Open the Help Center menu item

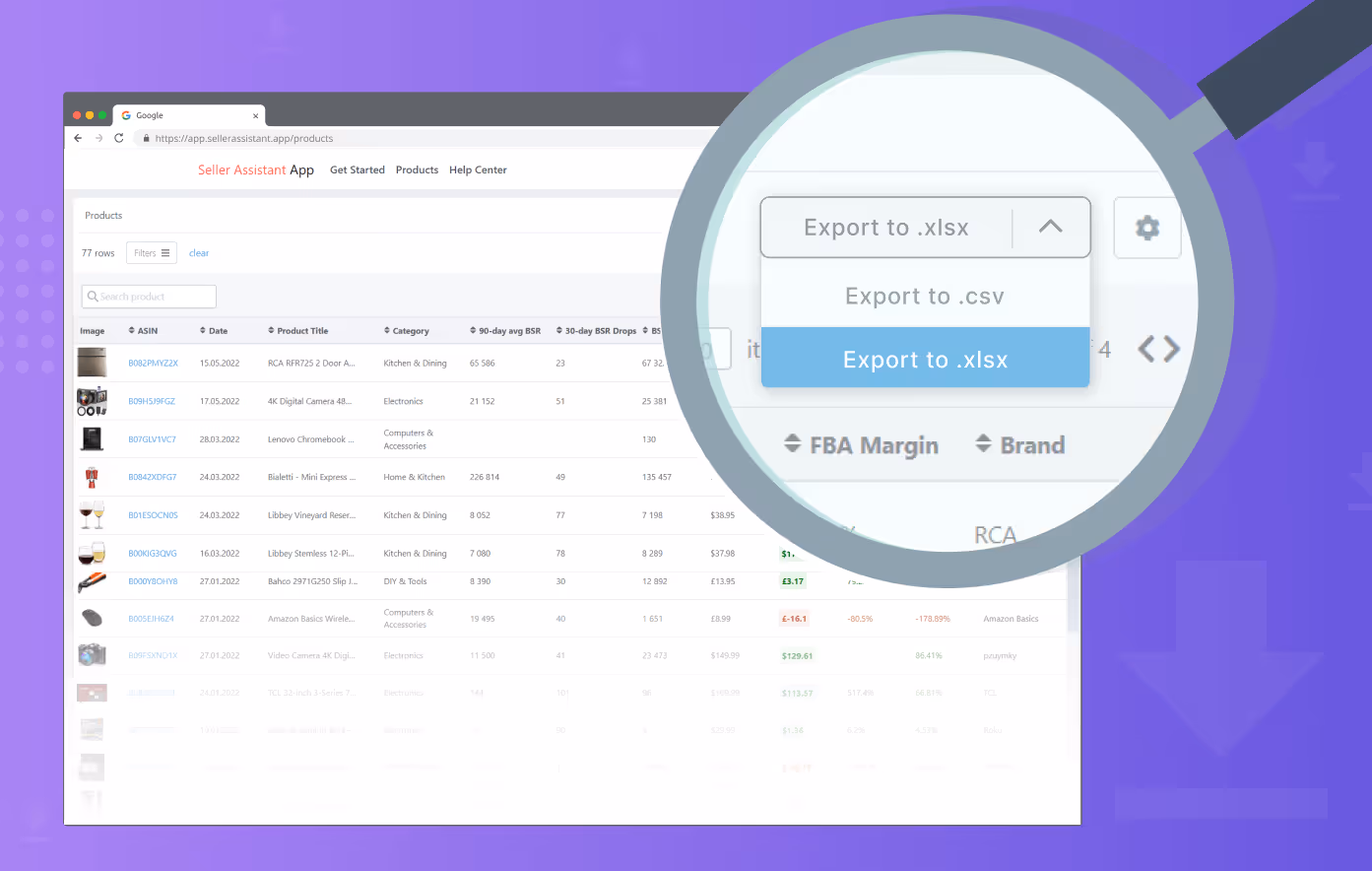[478, 169]
